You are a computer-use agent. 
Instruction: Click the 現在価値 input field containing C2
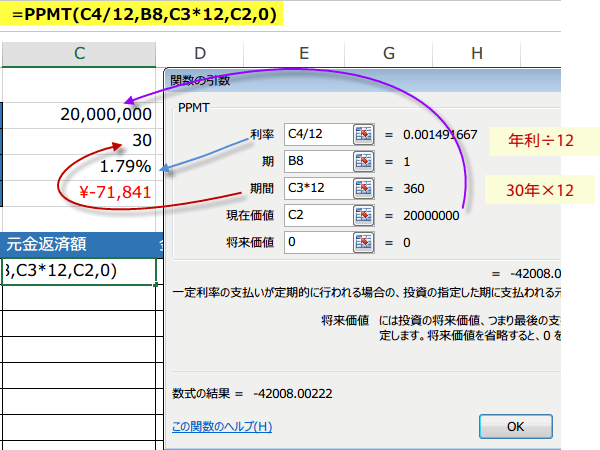[x=318, y=215]
